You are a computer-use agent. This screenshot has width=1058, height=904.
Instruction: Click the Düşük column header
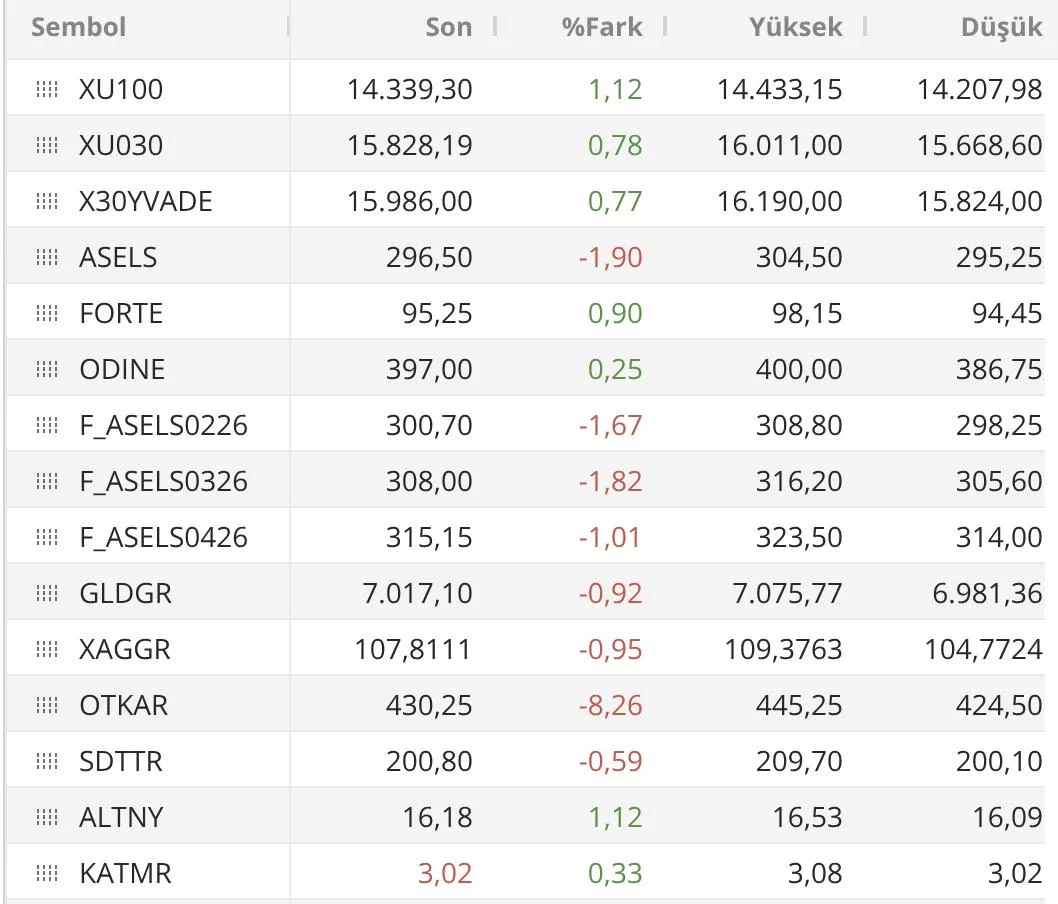click(1001, 27)
